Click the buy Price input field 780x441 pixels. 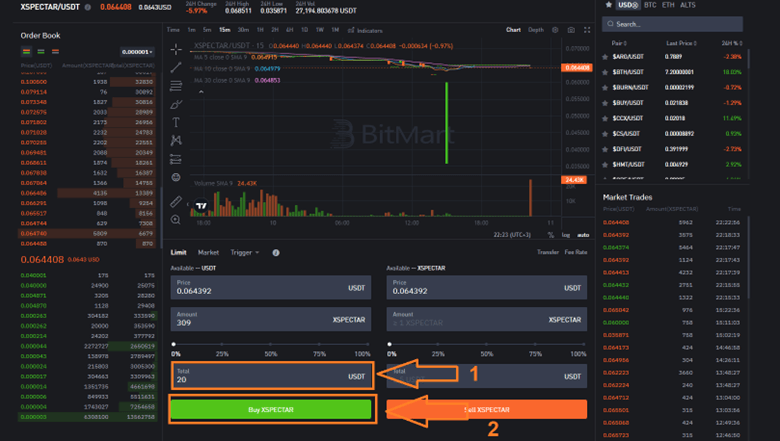(x=271, y=287)
